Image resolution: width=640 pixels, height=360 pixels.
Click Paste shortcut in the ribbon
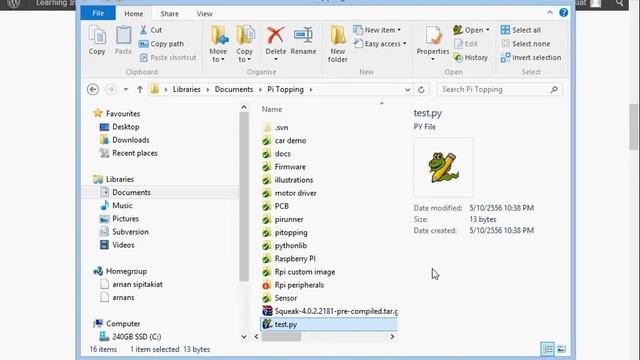[x=168, y=58]
